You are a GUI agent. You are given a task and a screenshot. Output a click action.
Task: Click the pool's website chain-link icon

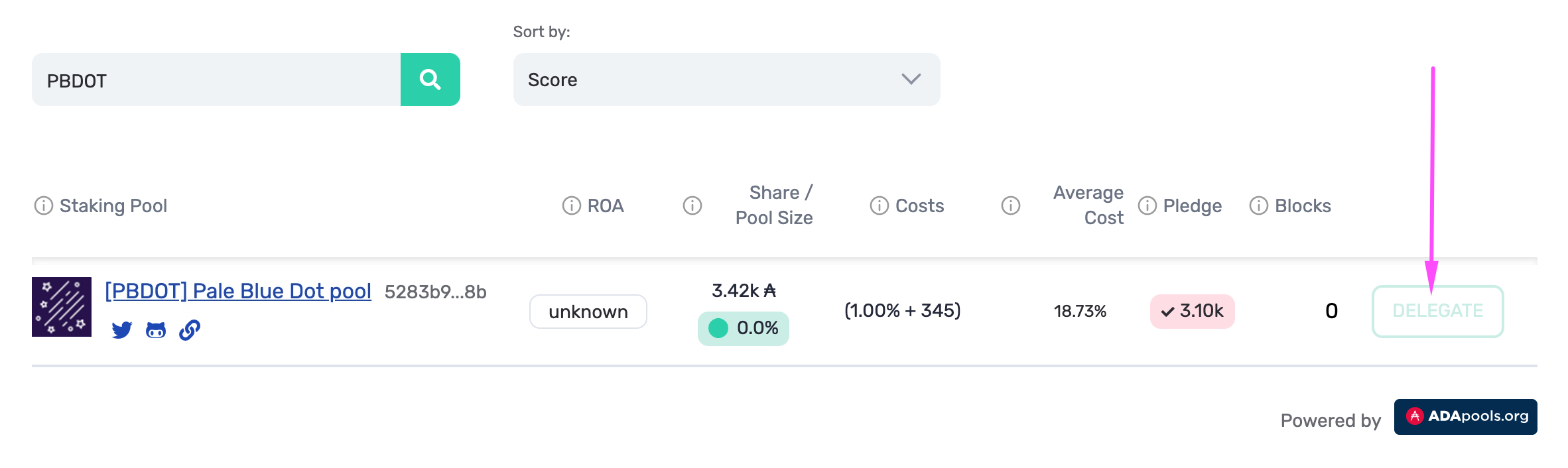190,329
